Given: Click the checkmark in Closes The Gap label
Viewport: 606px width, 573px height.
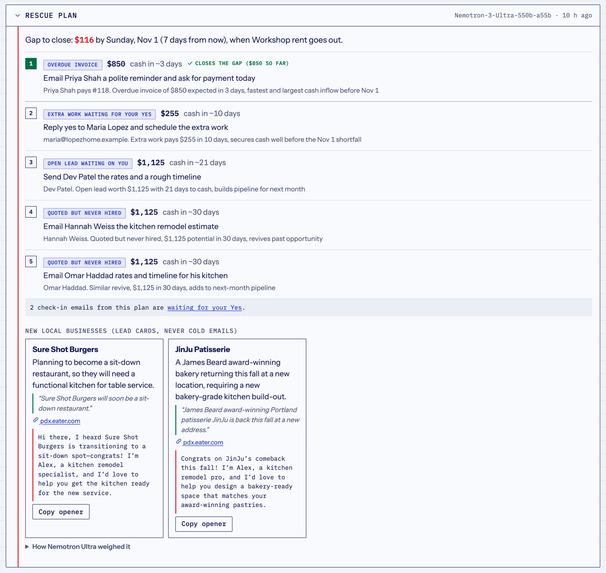Looking at the screenshot, I should tap(190, 63).
